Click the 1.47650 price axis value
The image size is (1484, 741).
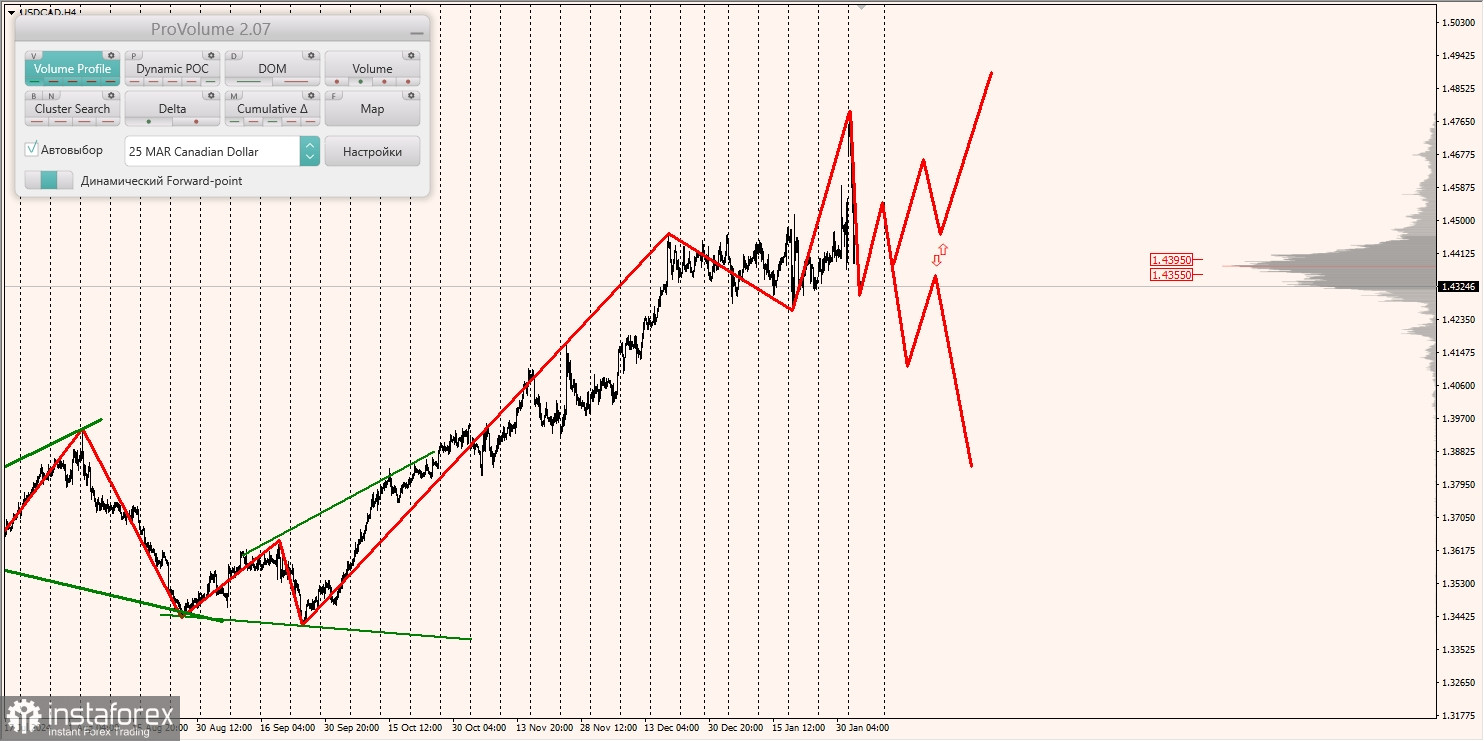(1458, 122)
